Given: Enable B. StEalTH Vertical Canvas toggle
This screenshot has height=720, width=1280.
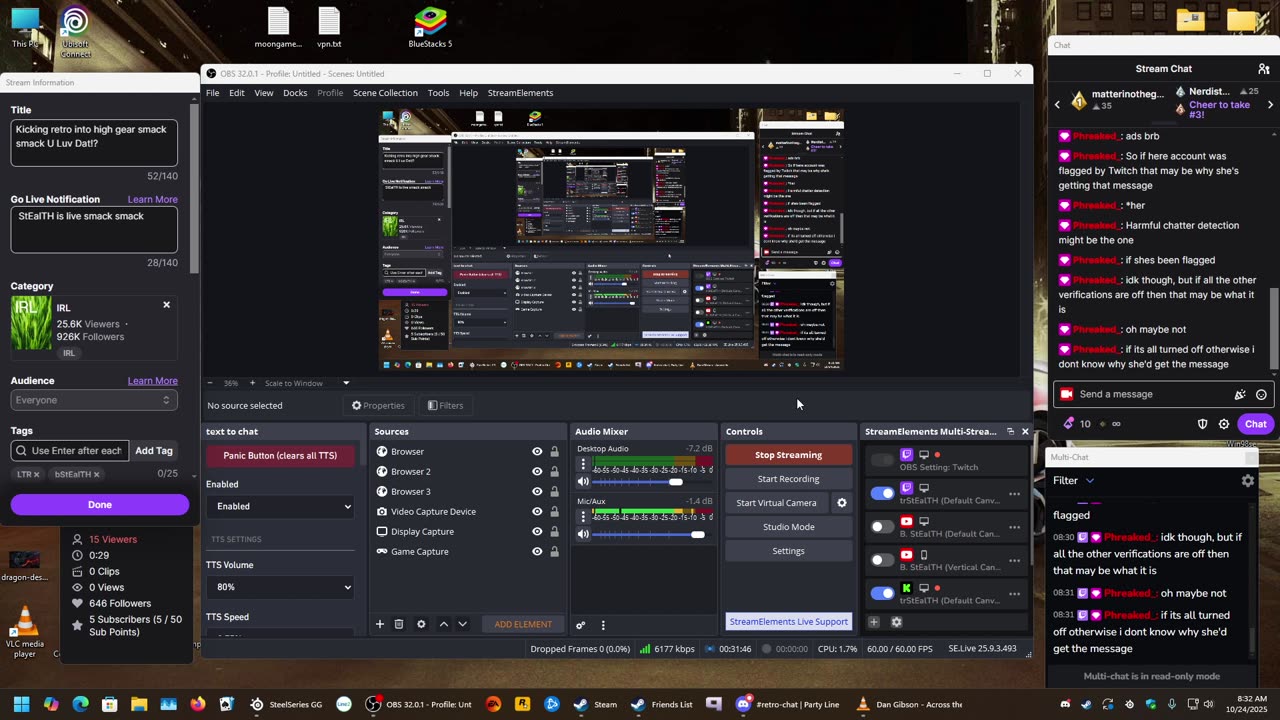Looking at the screenshot, I should pyautogui.click(x=882, y=560).
